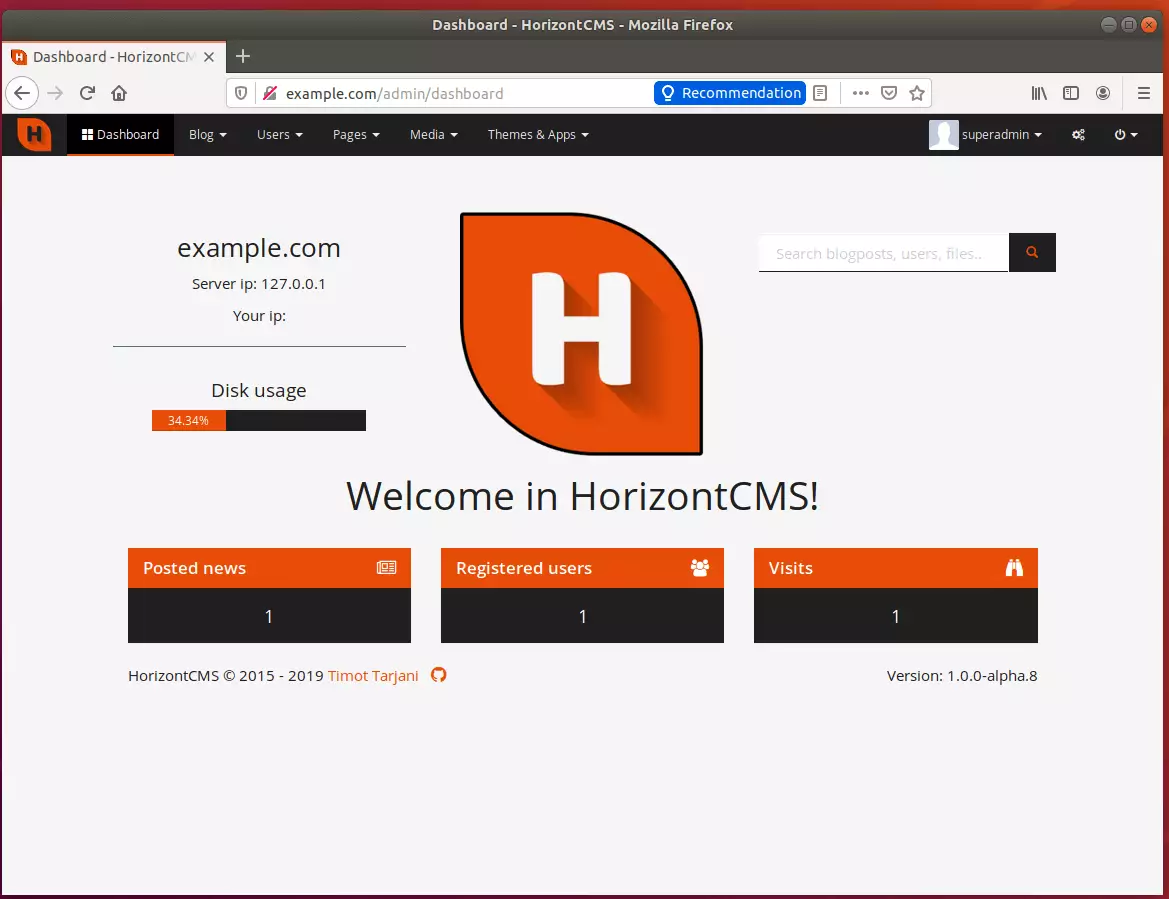The width and height of the screenshot is (1169, 899).
Task: Click the superadmin avatar image
Action: tap(943, 135)
